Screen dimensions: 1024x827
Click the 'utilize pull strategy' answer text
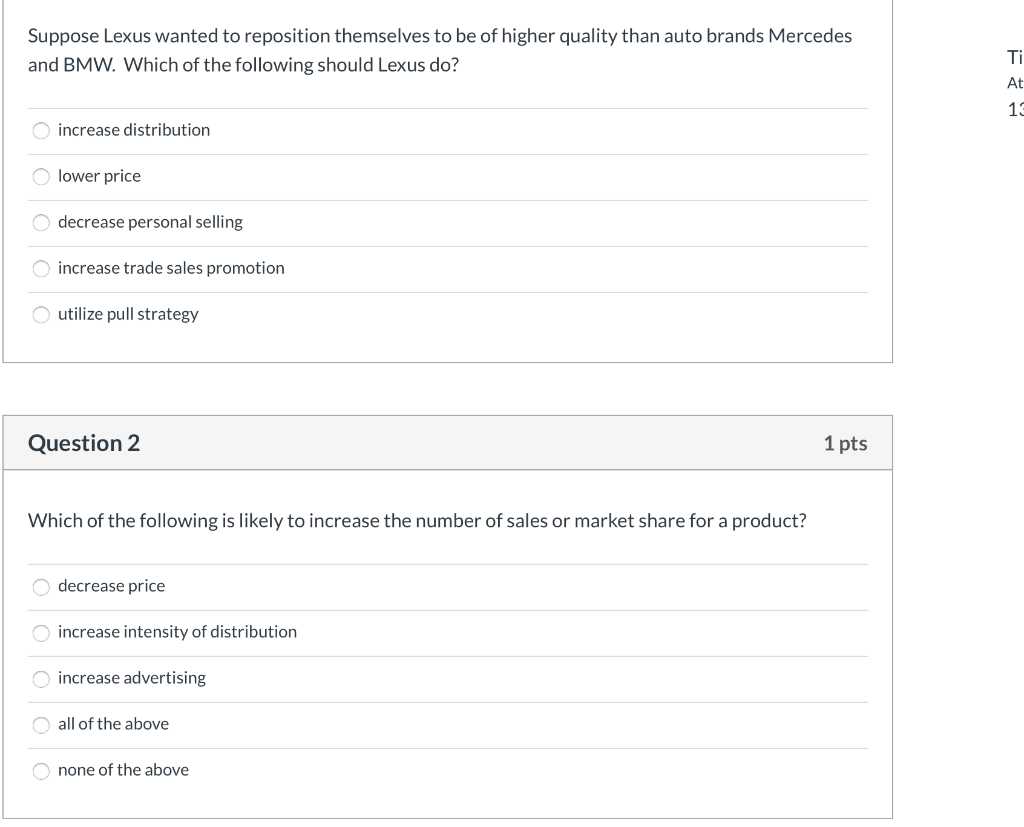point(128,314)
